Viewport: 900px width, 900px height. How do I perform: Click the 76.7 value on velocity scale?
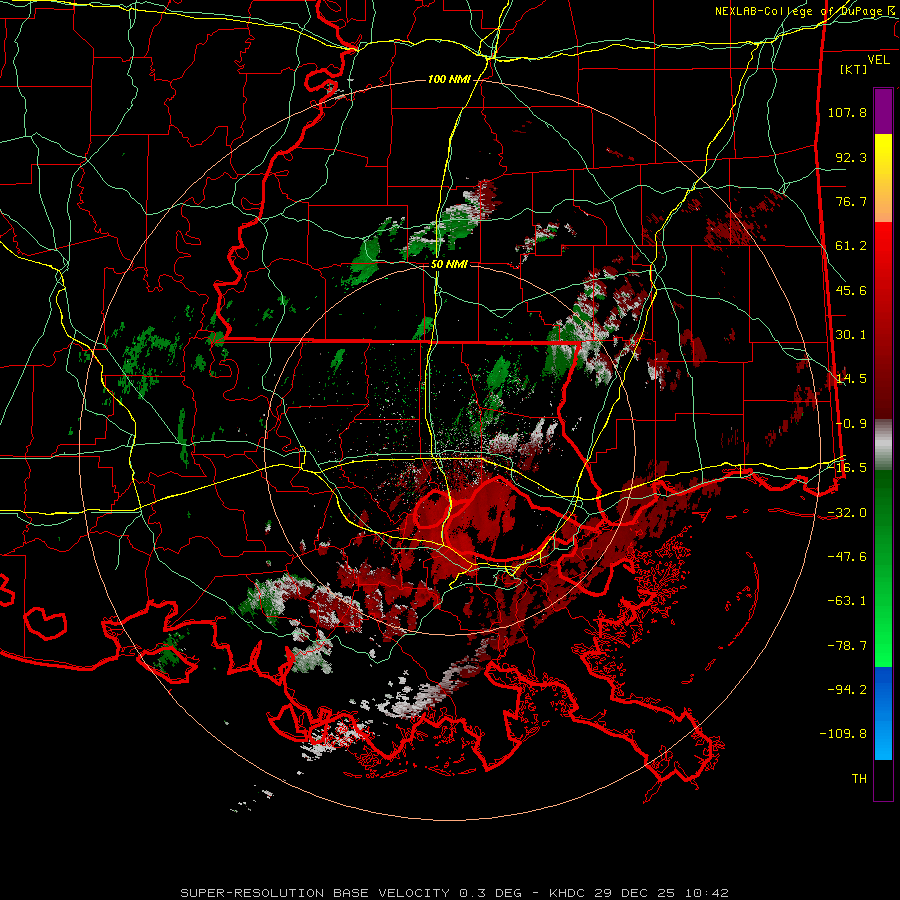[x=851, y=201]
